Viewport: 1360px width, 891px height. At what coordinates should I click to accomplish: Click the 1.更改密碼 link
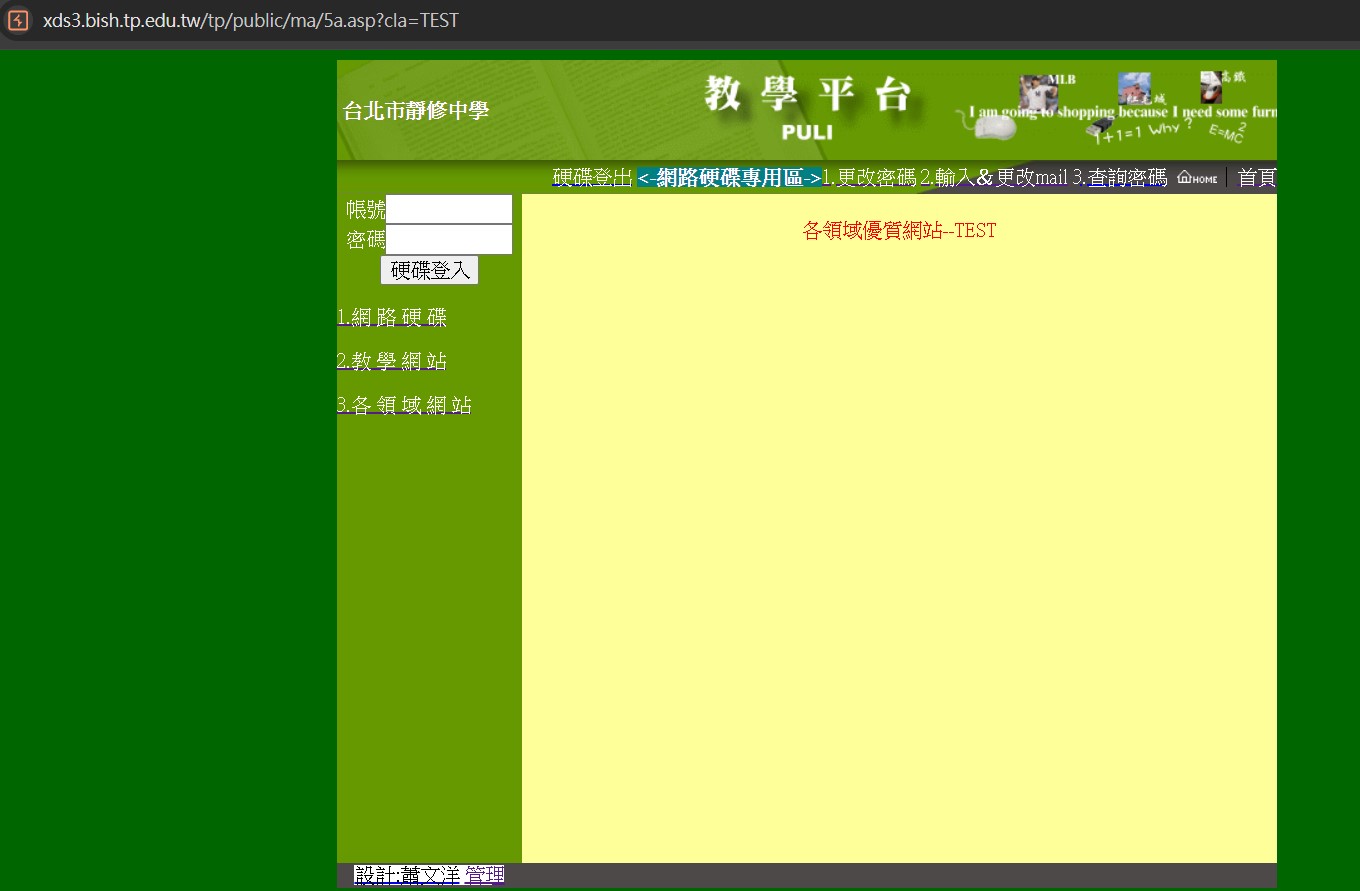pos(869,178)
